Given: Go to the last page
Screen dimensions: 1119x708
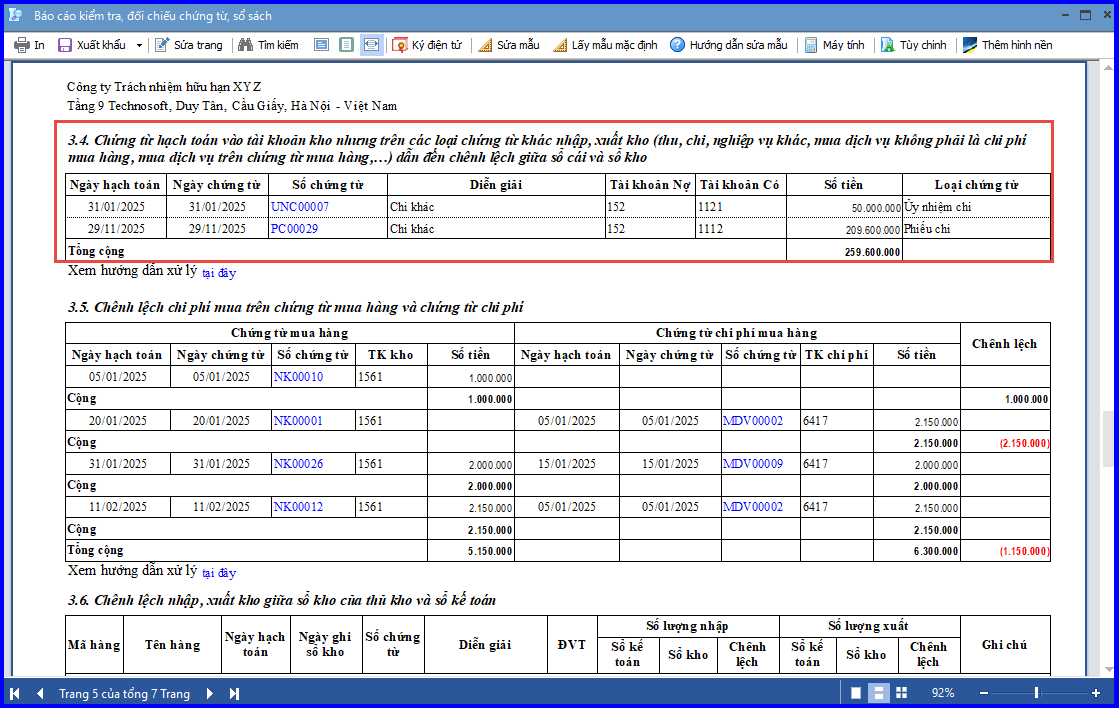Looking at the screenshot, I should 234,693.
